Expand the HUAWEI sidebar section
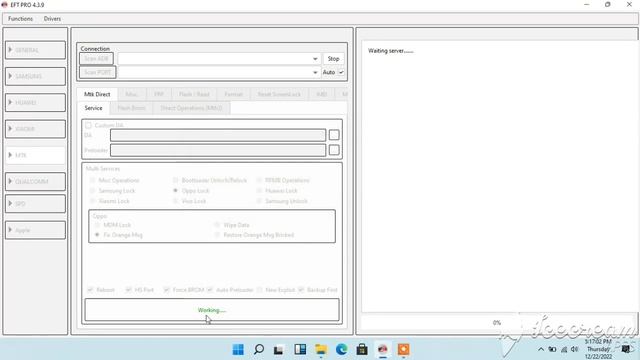 [x=36, y=102]
